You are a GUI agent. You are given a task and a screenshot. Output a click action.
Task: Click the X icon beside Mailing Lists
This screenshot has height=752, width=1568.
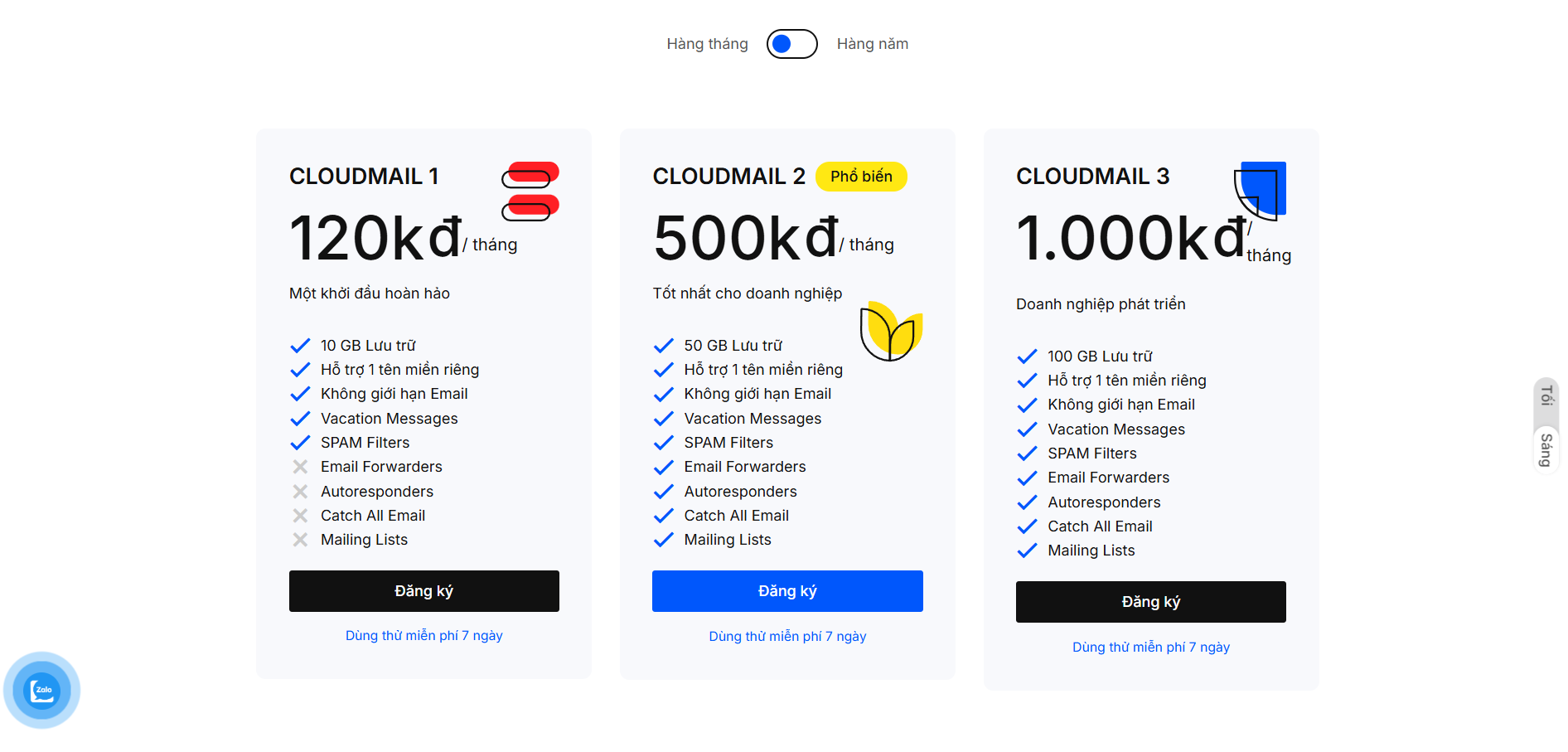300,540
